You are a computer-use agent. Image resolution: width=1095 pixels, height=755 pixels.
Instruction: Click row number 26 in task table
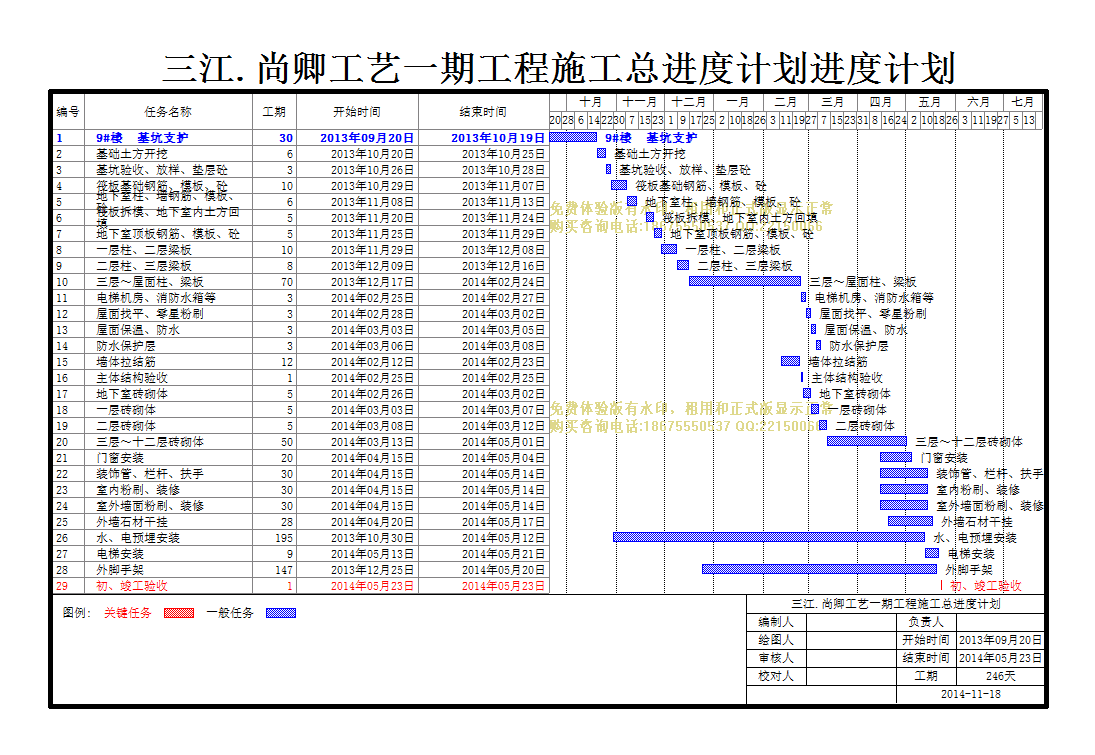[x=62, y=538]
